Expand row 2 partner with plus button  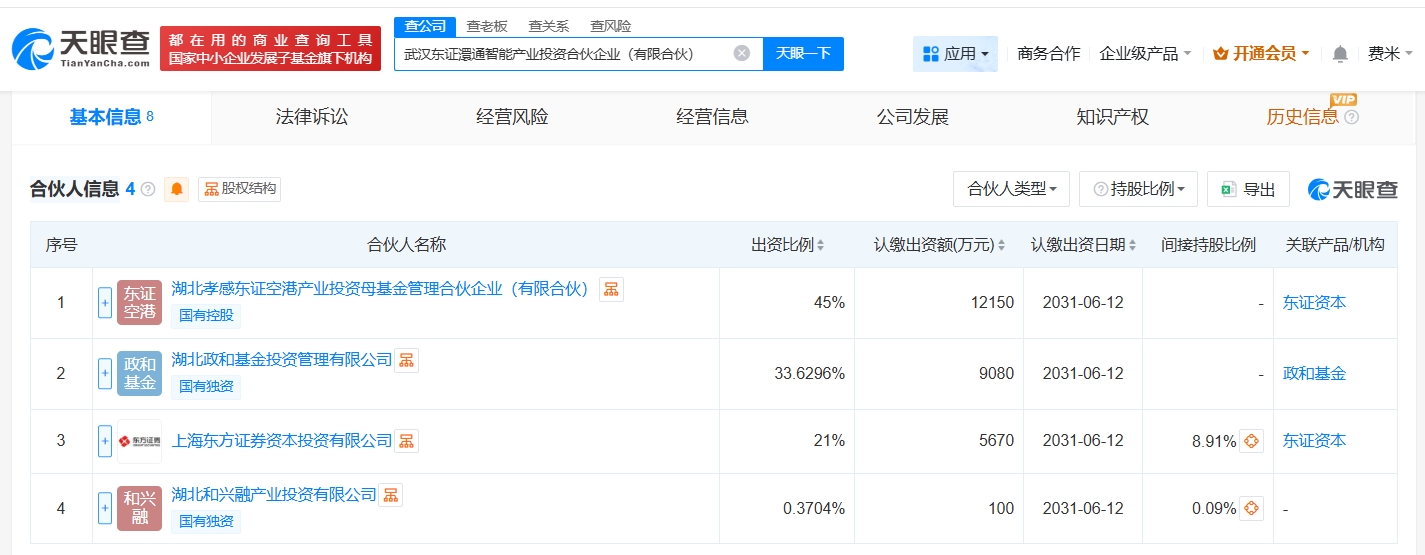coord(105,374)
